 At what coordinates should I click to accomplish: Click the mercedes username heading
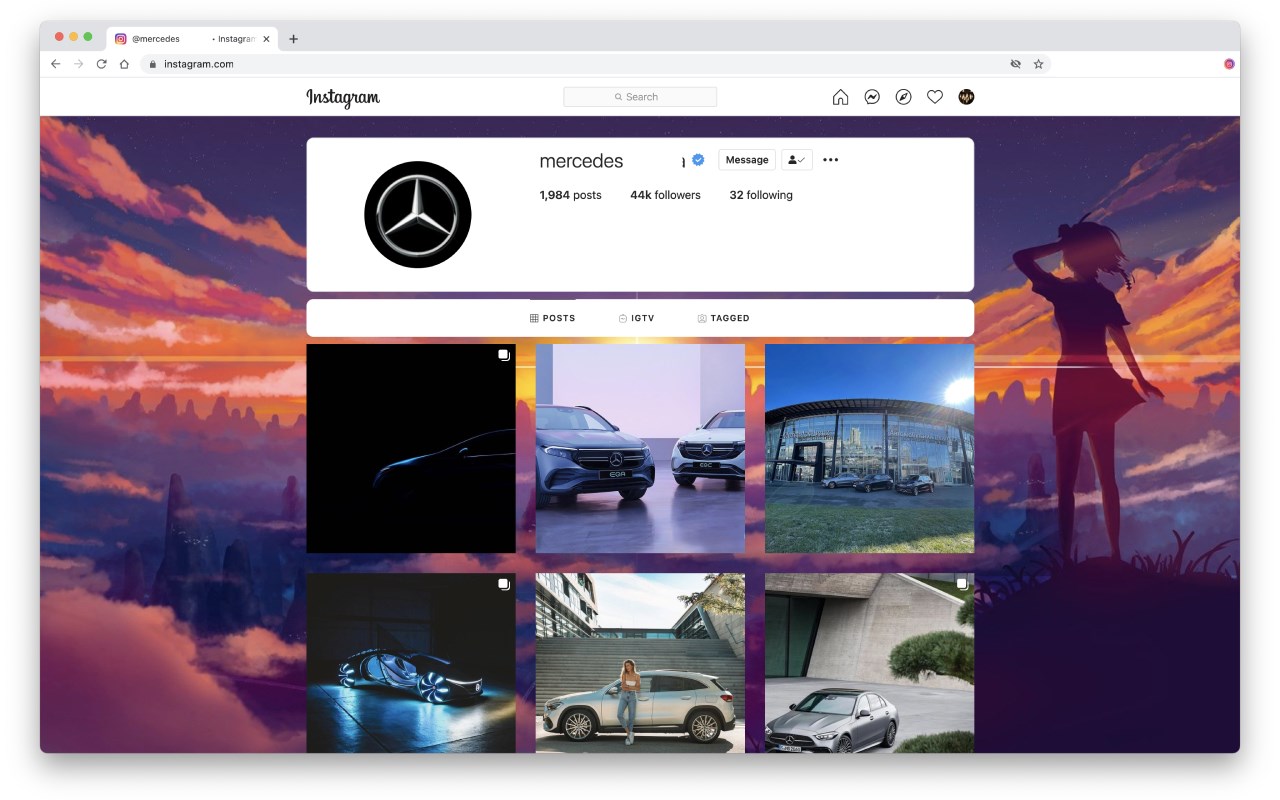[581, 161]
